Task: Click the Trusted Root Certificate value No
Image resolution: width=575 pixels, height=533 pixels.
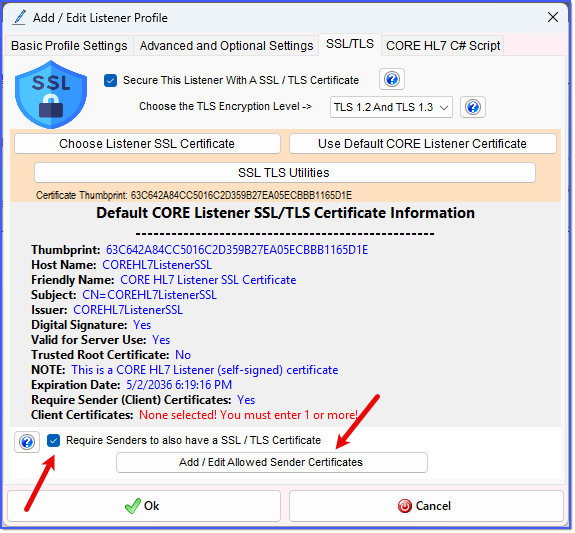Action: (183, 355)
